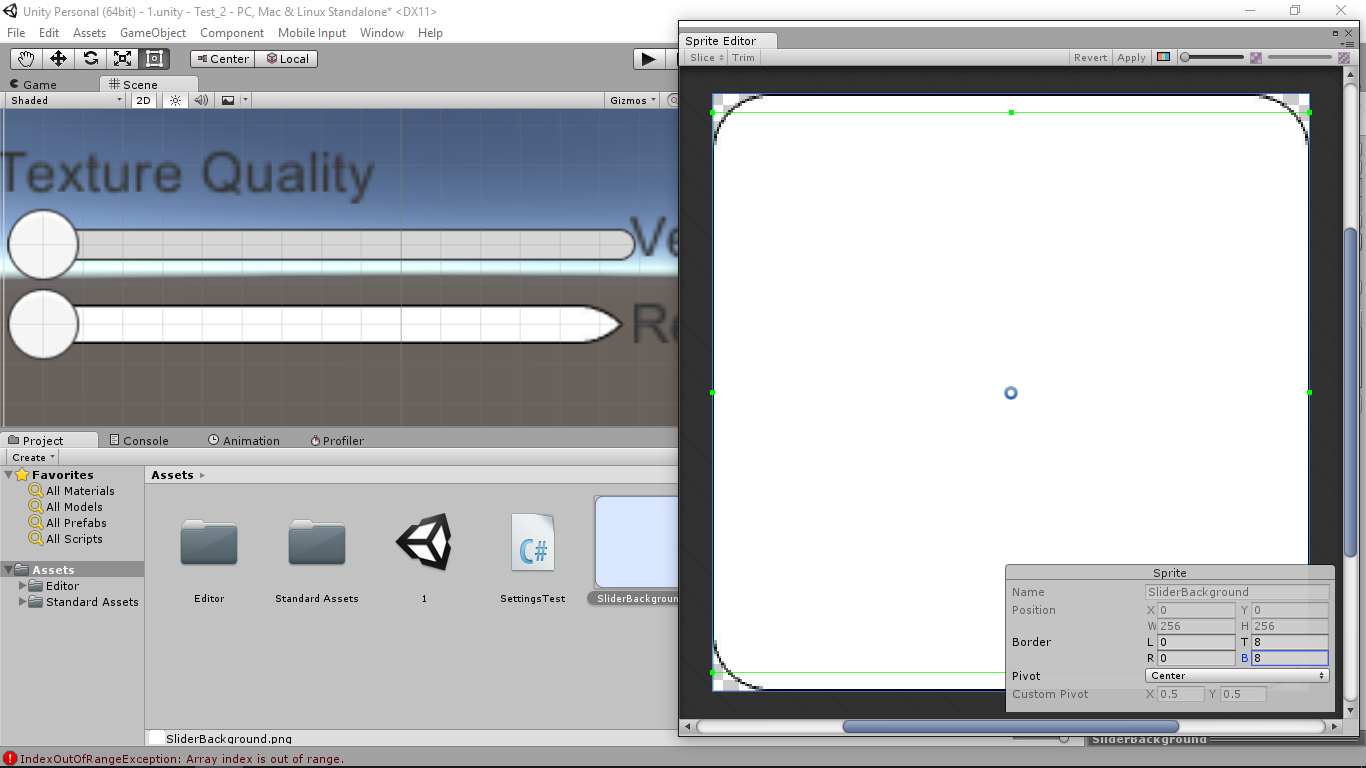
Task: Click the Border B input field
Action: tap(1290, 658)
